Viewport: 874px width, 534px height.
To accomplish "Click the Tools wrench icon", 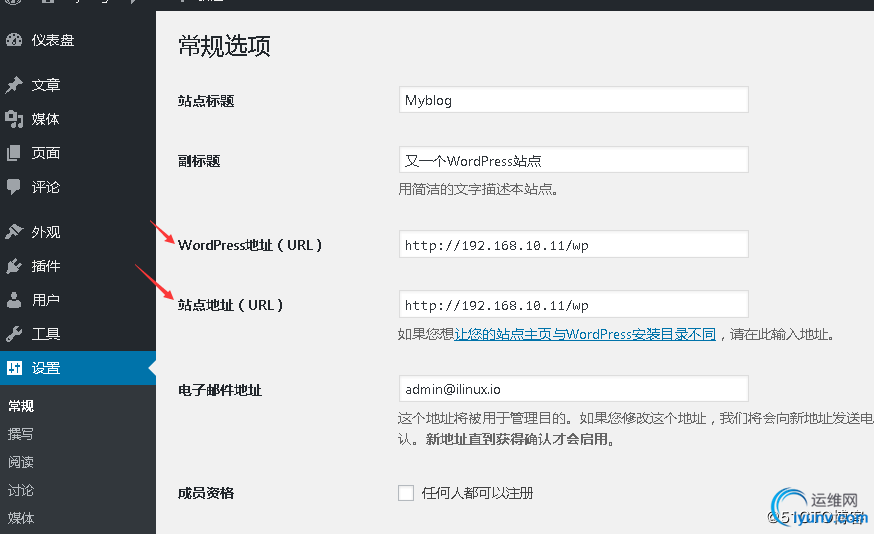I will pos(14,334).
